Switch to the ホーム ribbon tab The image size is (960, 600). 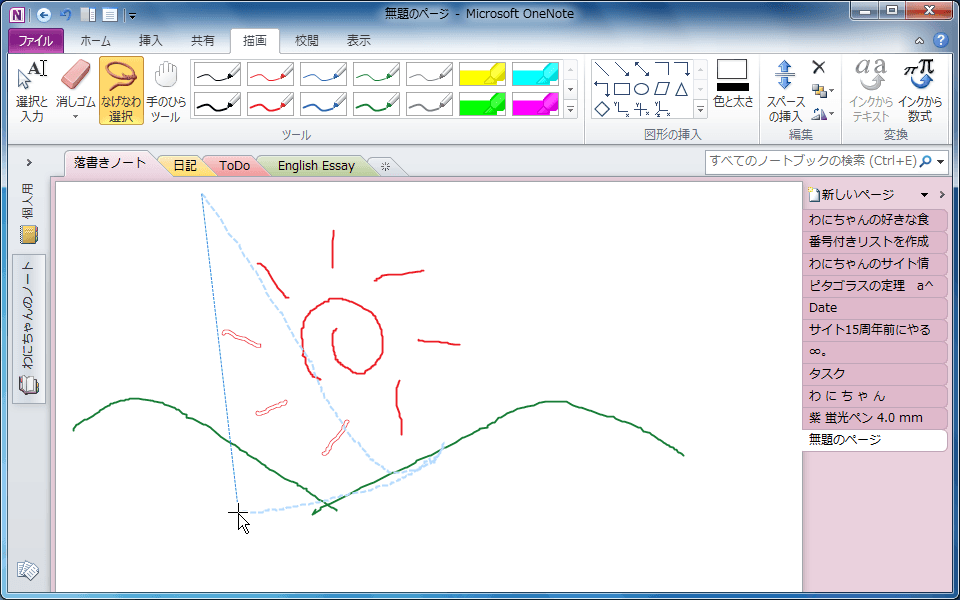click(x=96, y=41)
